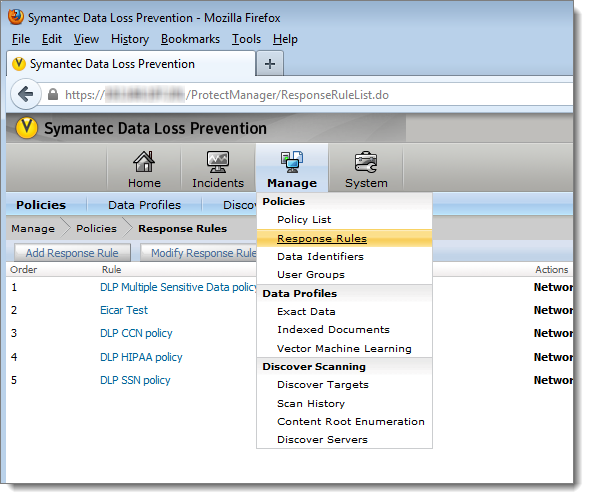Viewport: 589px width, 499px height.
Task: Open the History menu
Action: [130, 39]
